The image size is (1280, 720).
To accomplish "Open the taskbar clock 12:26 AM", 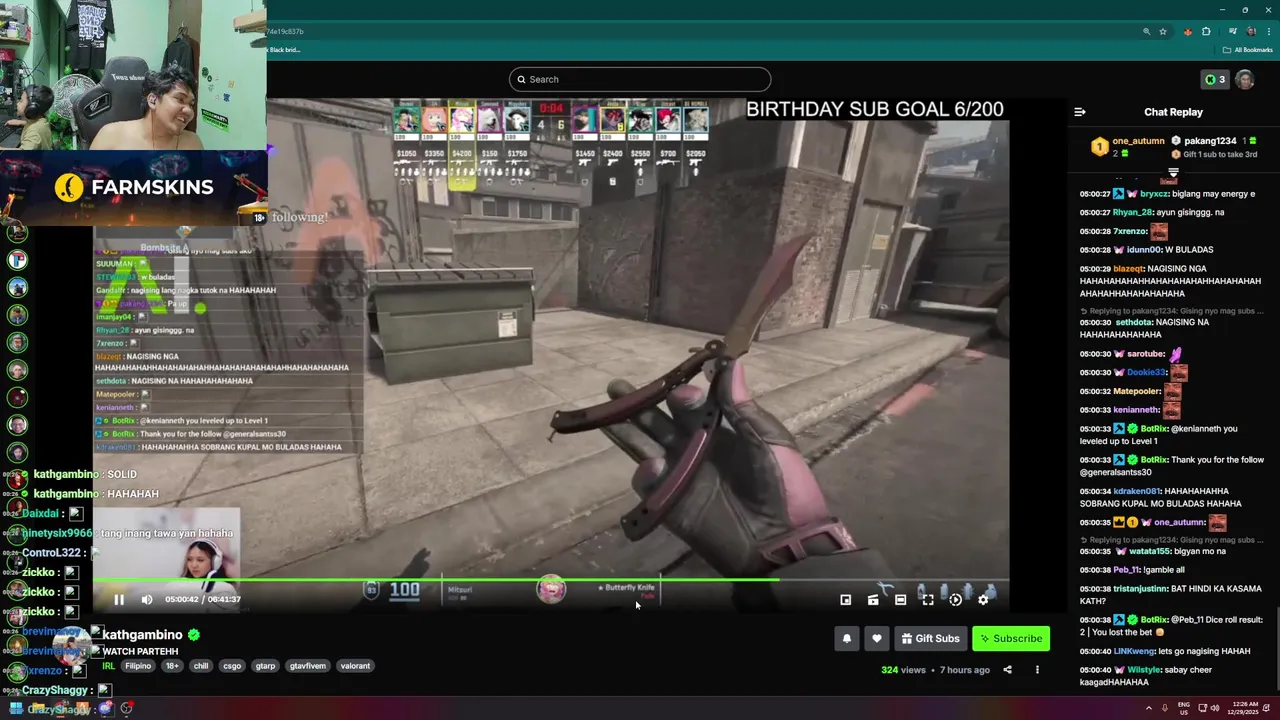I will coord(1245,708).
